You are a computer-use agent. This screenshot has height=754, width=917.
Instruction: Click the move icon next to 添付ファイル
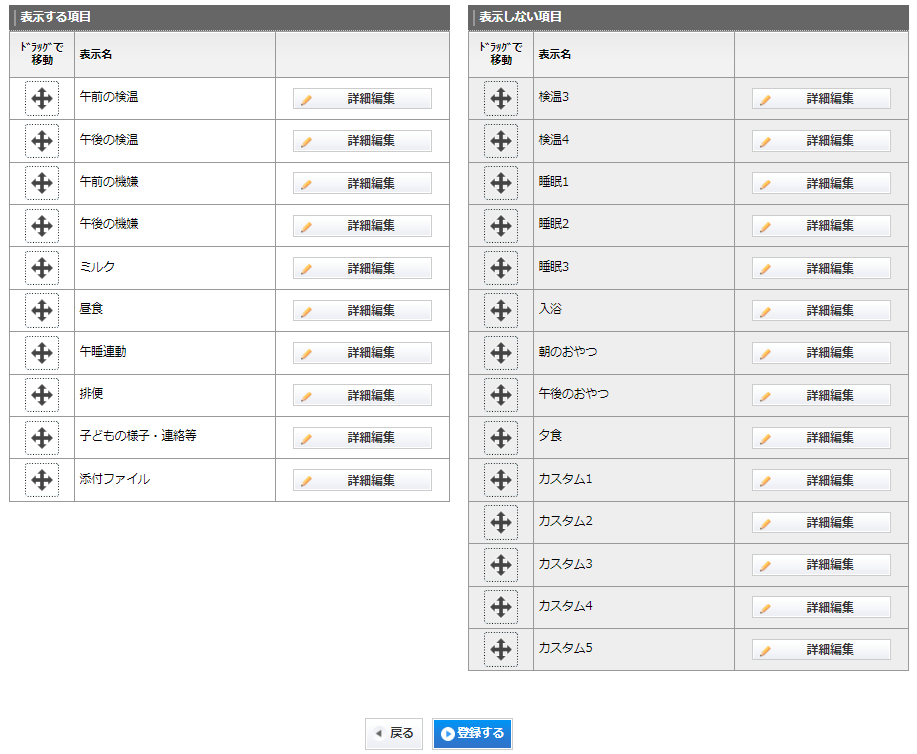pyautogui.click(x=42, y=480)
